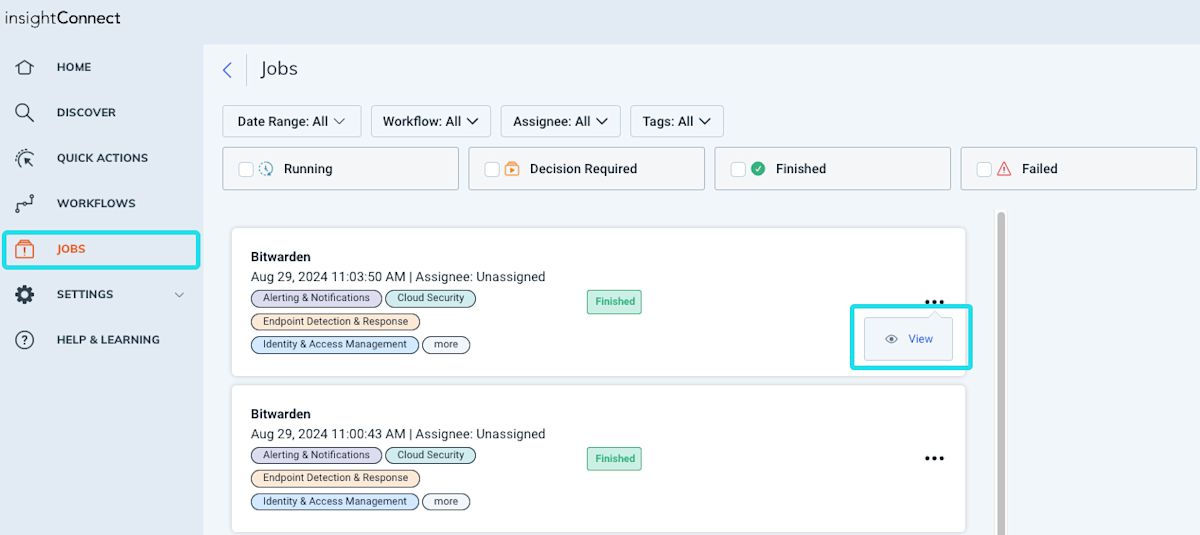
Task: Select Jobs in the sidebar
Action: [101, 249]
